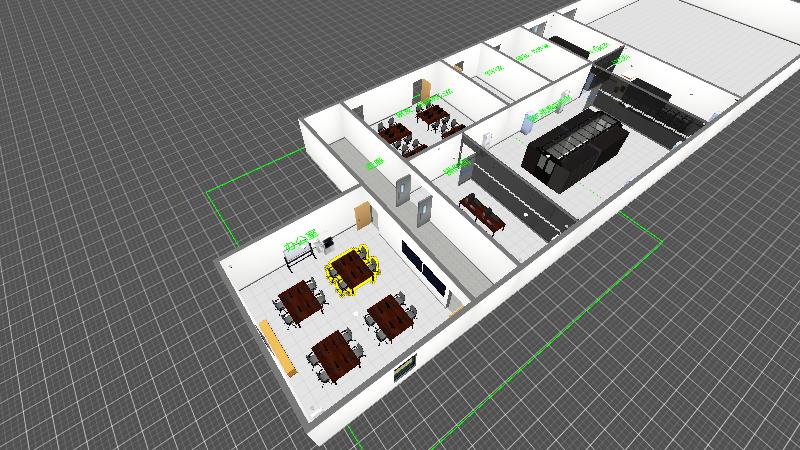Open the meeting room's wooden door
Viewport: 800px width, 450px height.
[424, 91]
